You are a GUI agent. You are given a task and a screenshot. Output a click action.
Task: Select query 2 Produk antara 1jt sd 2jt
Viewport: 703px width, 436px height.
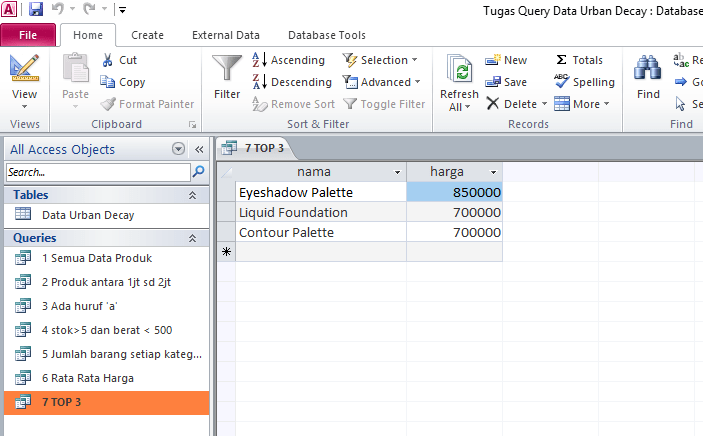click(106, 282)
